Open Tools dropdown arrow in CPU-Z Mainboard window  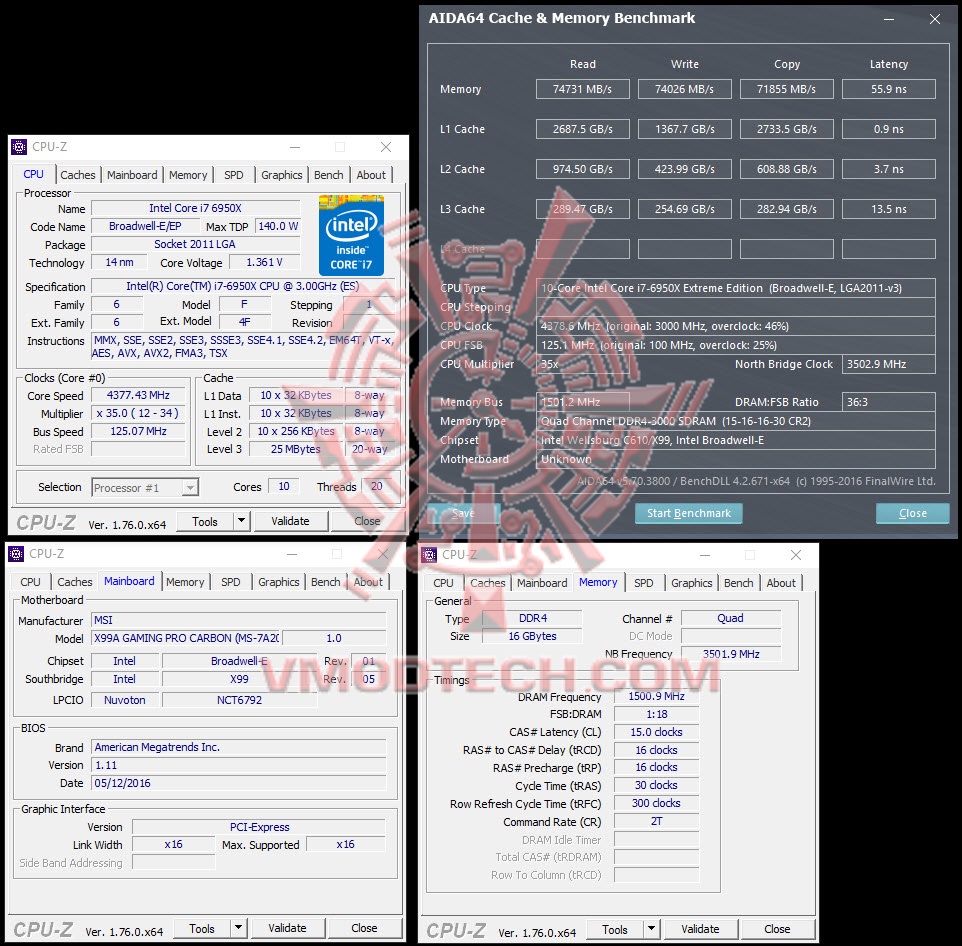click(x=239, y=928)
